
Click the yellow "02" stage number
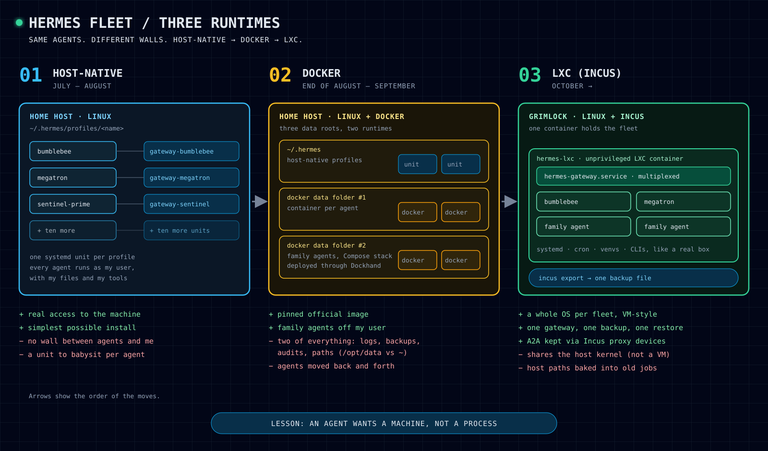280,75
